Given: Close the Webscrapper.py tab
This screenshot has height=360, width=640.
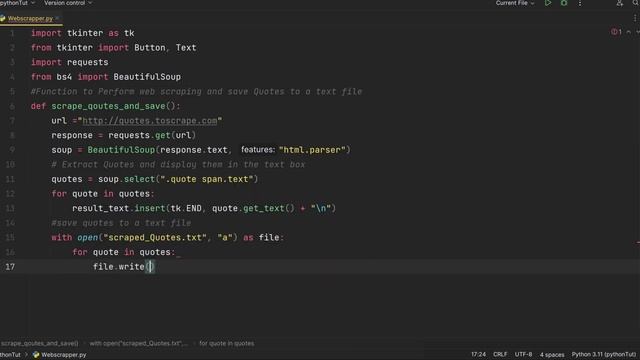Looking at the screenshot, I should 57,18.
